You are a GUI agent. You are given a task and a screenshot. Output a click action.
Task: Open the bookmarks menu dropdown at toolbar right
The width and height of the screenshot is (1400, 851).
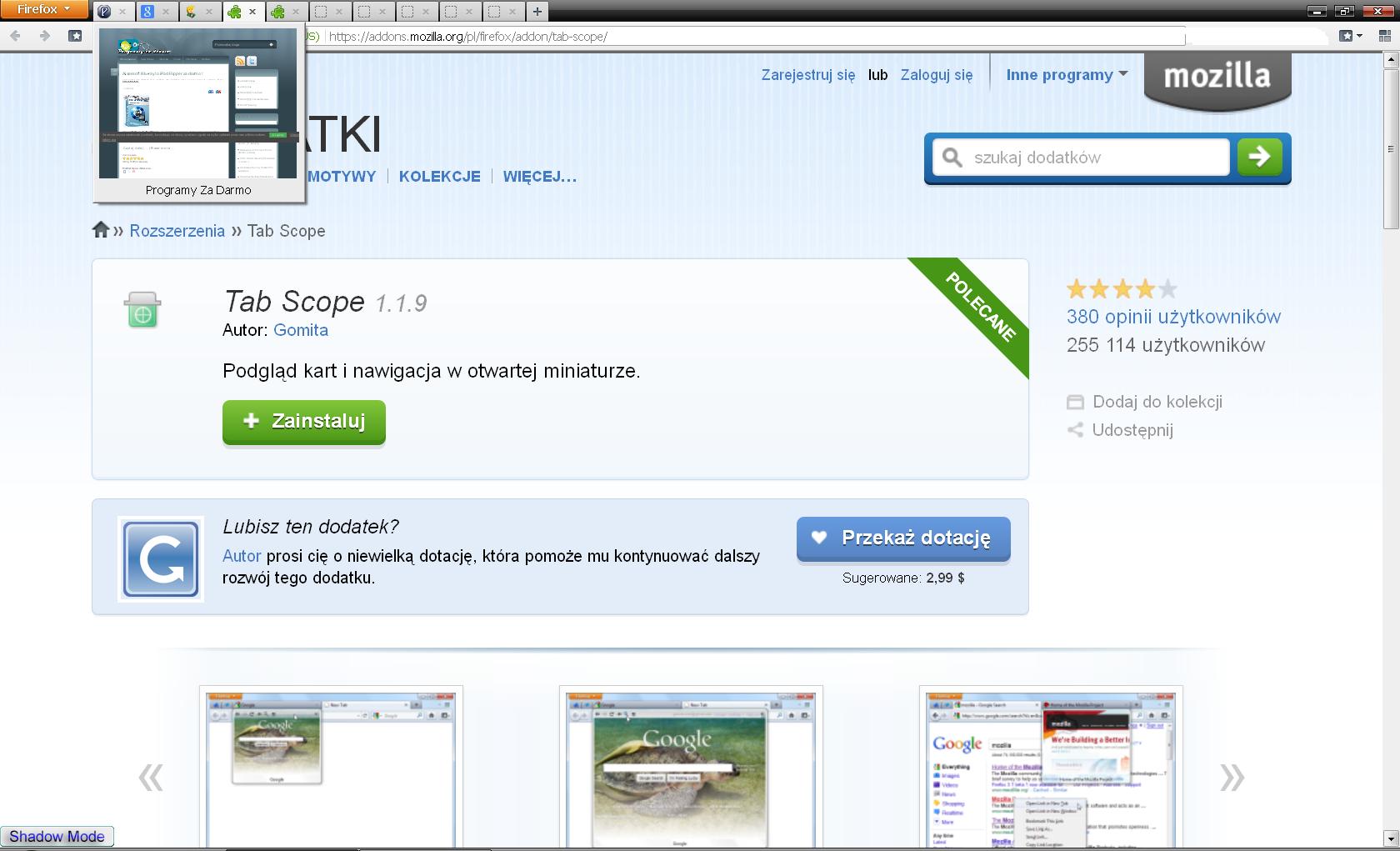[1351, 36]
